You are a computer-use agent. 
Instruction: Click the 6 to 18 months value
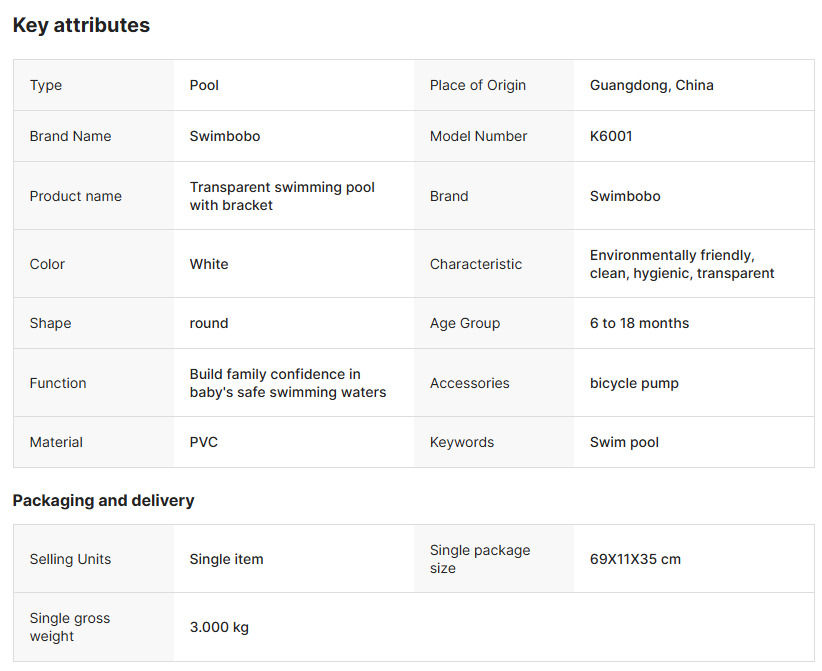(x=638, y=323)
